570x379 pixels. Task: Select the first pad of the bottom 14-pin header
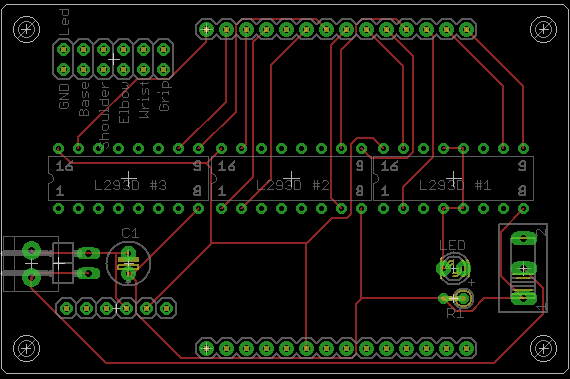point(206,348)
